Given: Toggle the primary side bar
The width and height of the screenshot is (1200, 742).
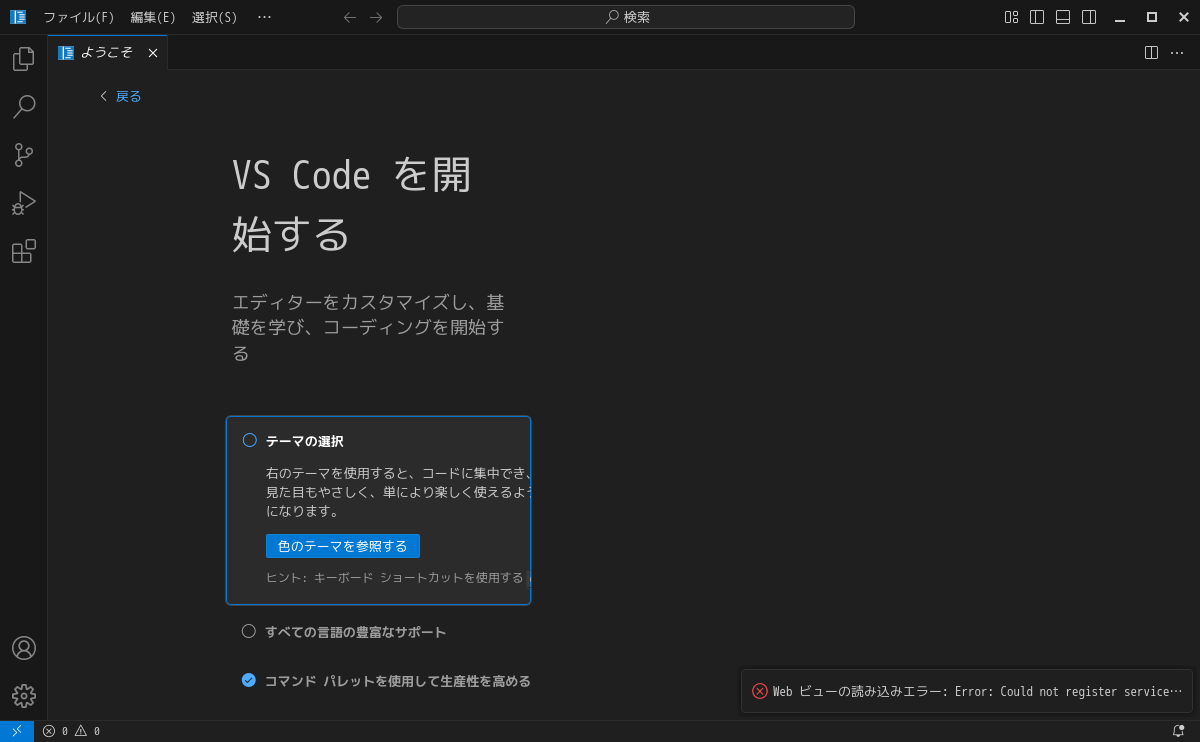Looking at the screenshot, I should click(1037, 17).
